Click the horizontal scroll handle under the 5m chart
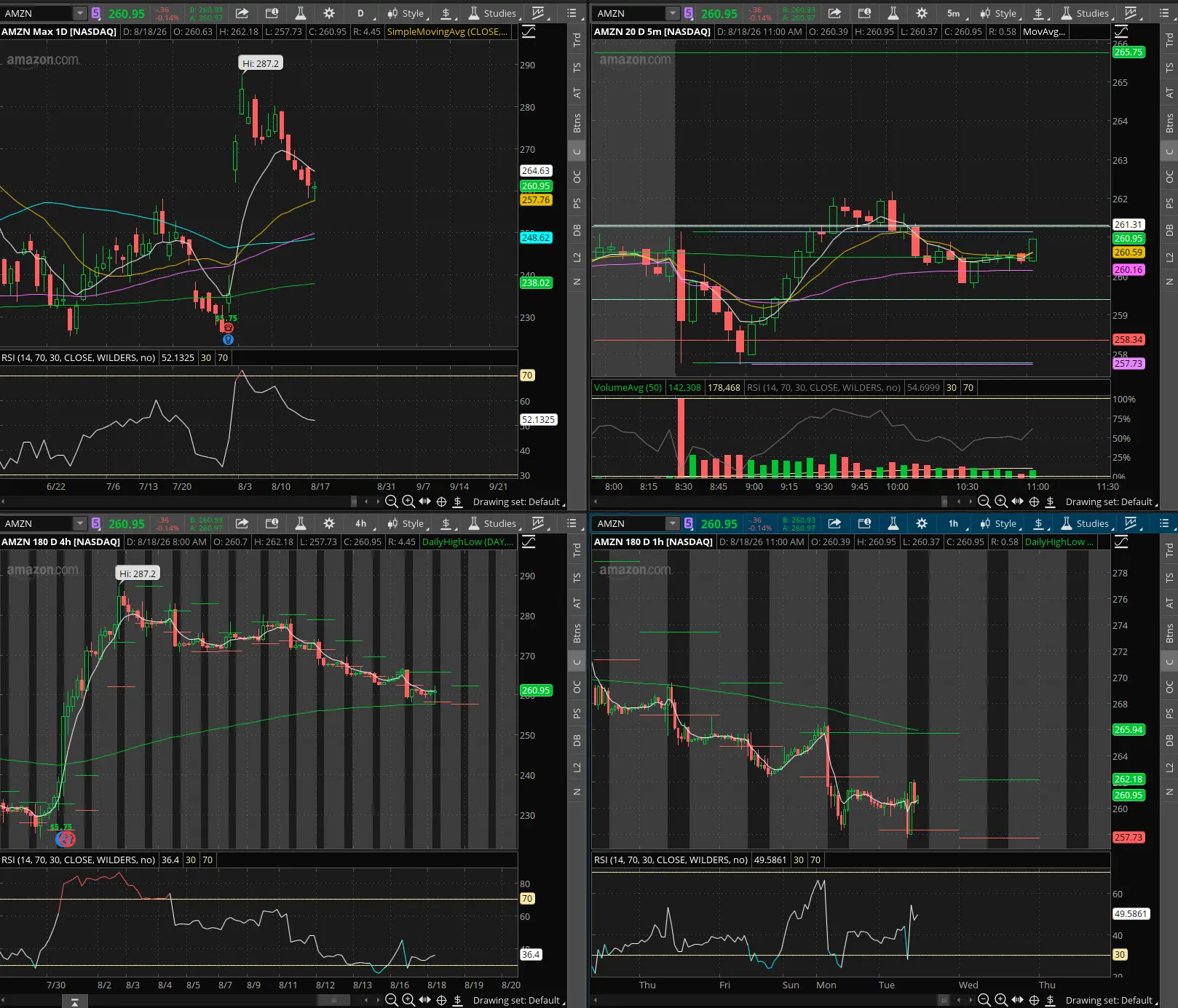 tap(945, 501)
